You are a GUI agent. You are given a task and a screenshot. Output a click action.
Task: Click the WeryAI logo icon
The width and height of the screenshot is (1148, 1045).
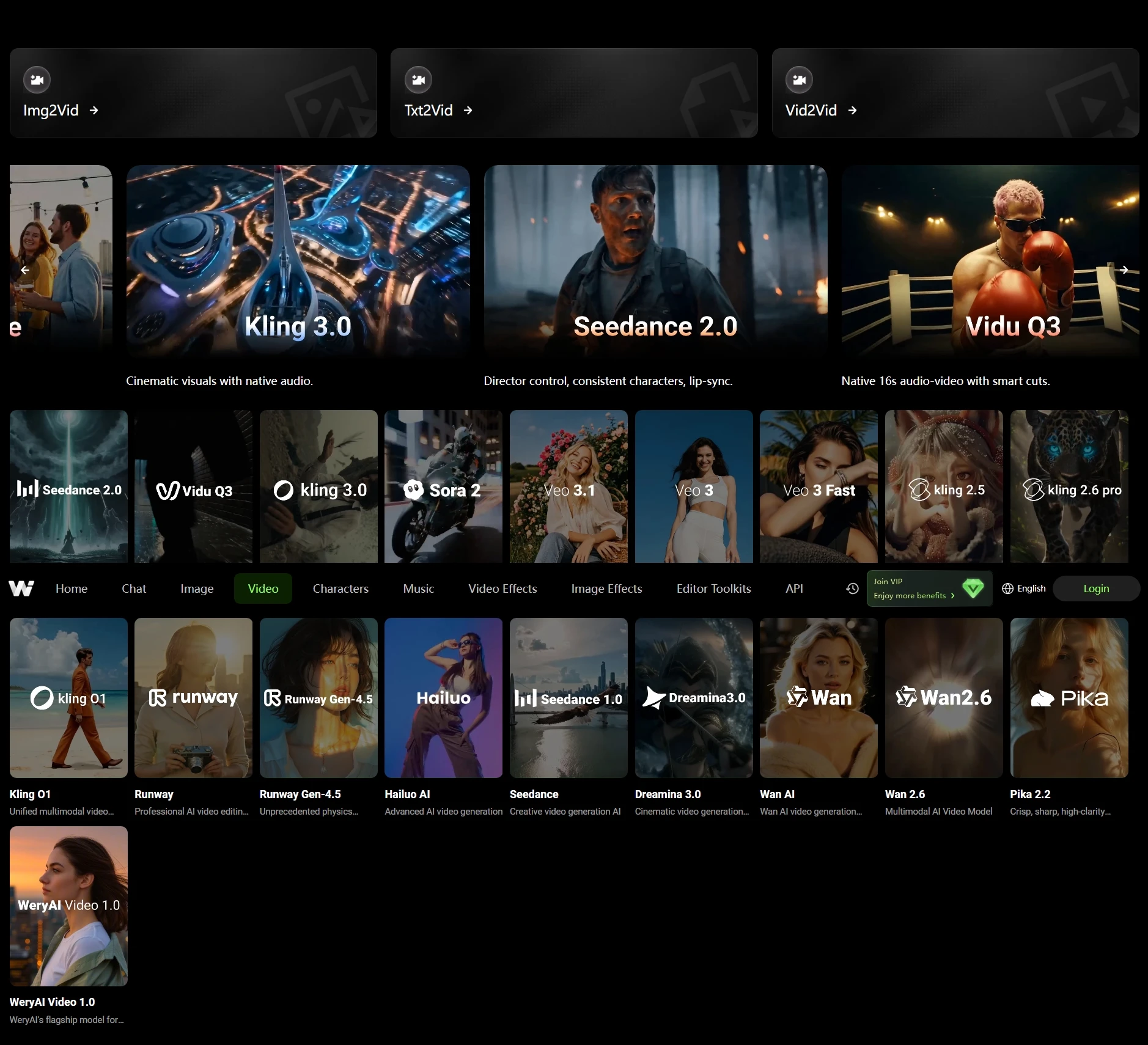coord(21,588)
